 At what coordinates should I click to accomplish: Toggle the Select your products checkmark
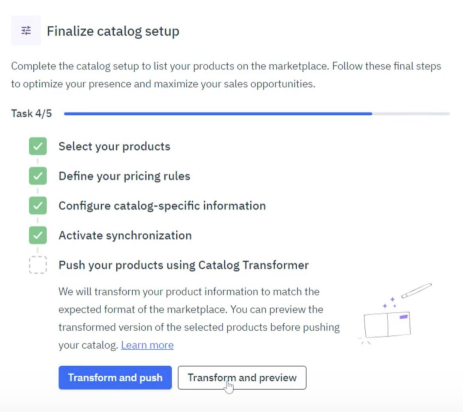coord(38,146)
